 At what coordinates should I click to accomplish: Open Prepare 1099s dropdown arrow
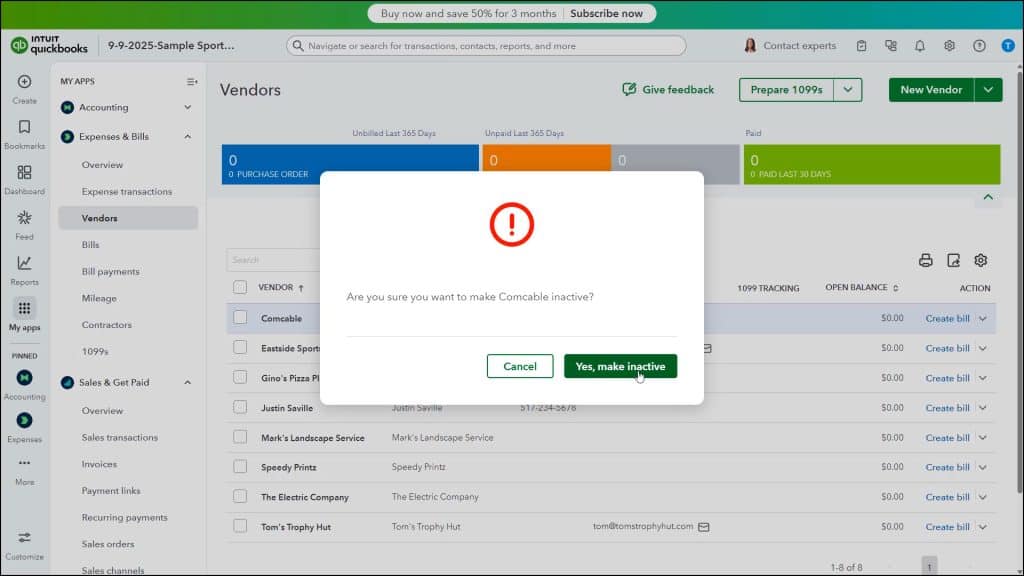coord(848,90)
